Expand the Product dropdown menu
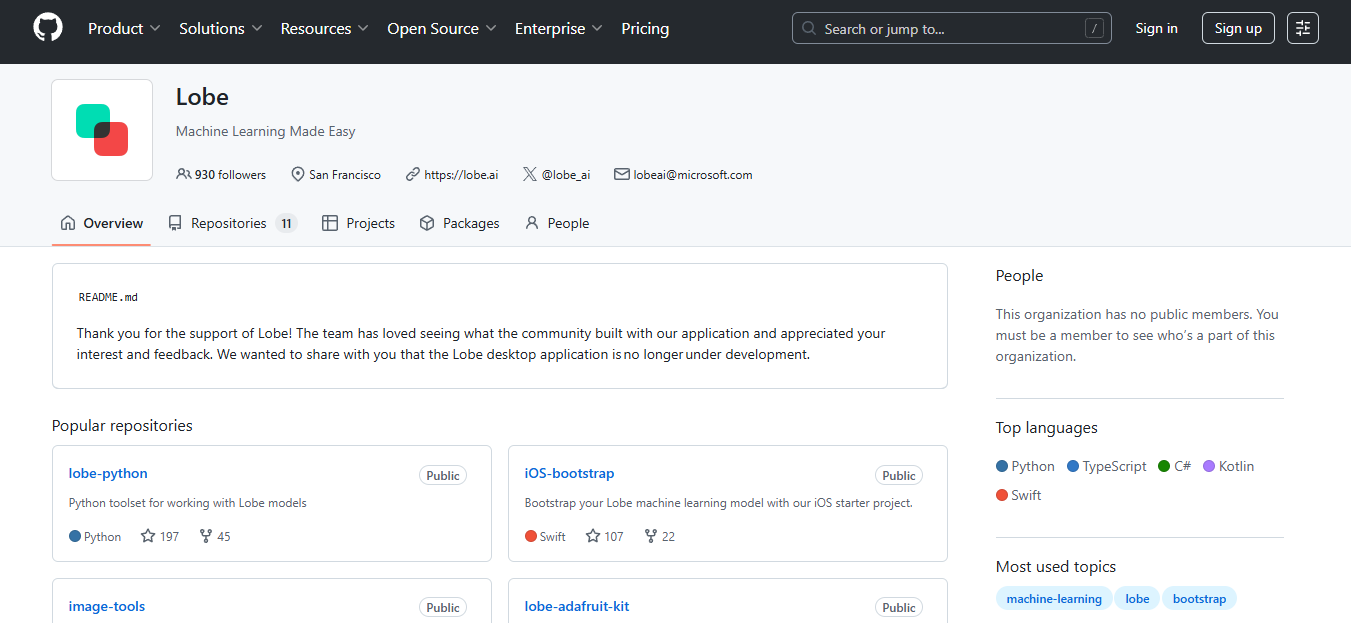Screen dimensions: 1351x623 124,29
